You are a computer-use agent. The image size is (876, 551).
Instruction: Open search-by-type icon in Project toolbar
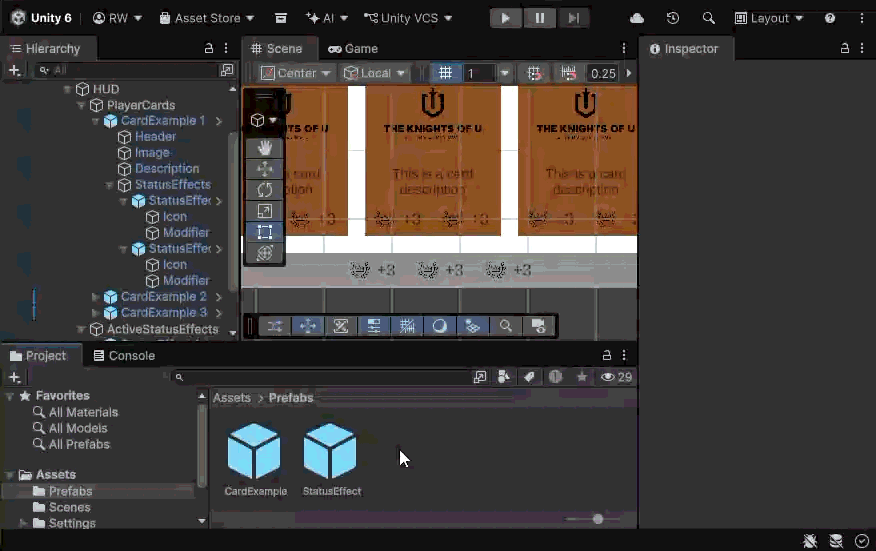point(504,377)
